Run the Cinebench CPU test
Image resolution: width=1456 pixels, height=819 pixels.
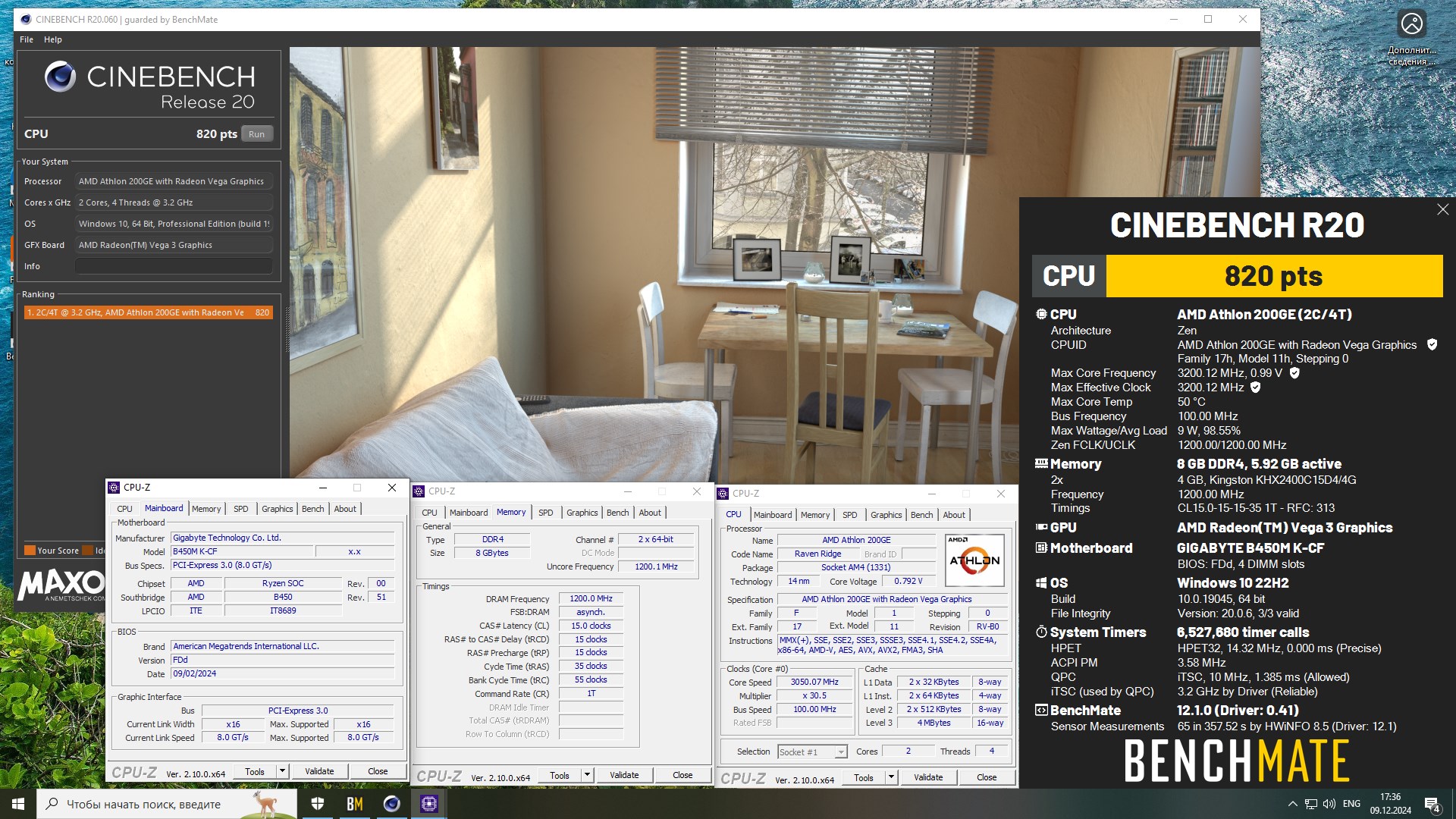[257, 134]
